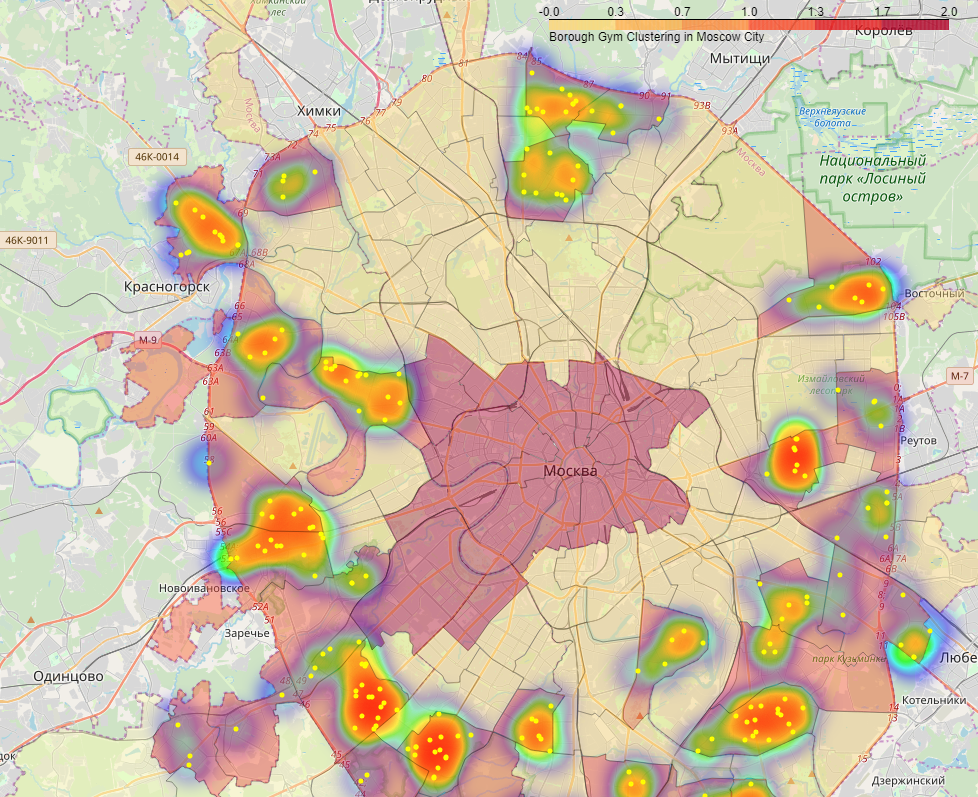Click the 46К-9011 road shield
This screenshot has height=797, width=978.
pos(27,240)
